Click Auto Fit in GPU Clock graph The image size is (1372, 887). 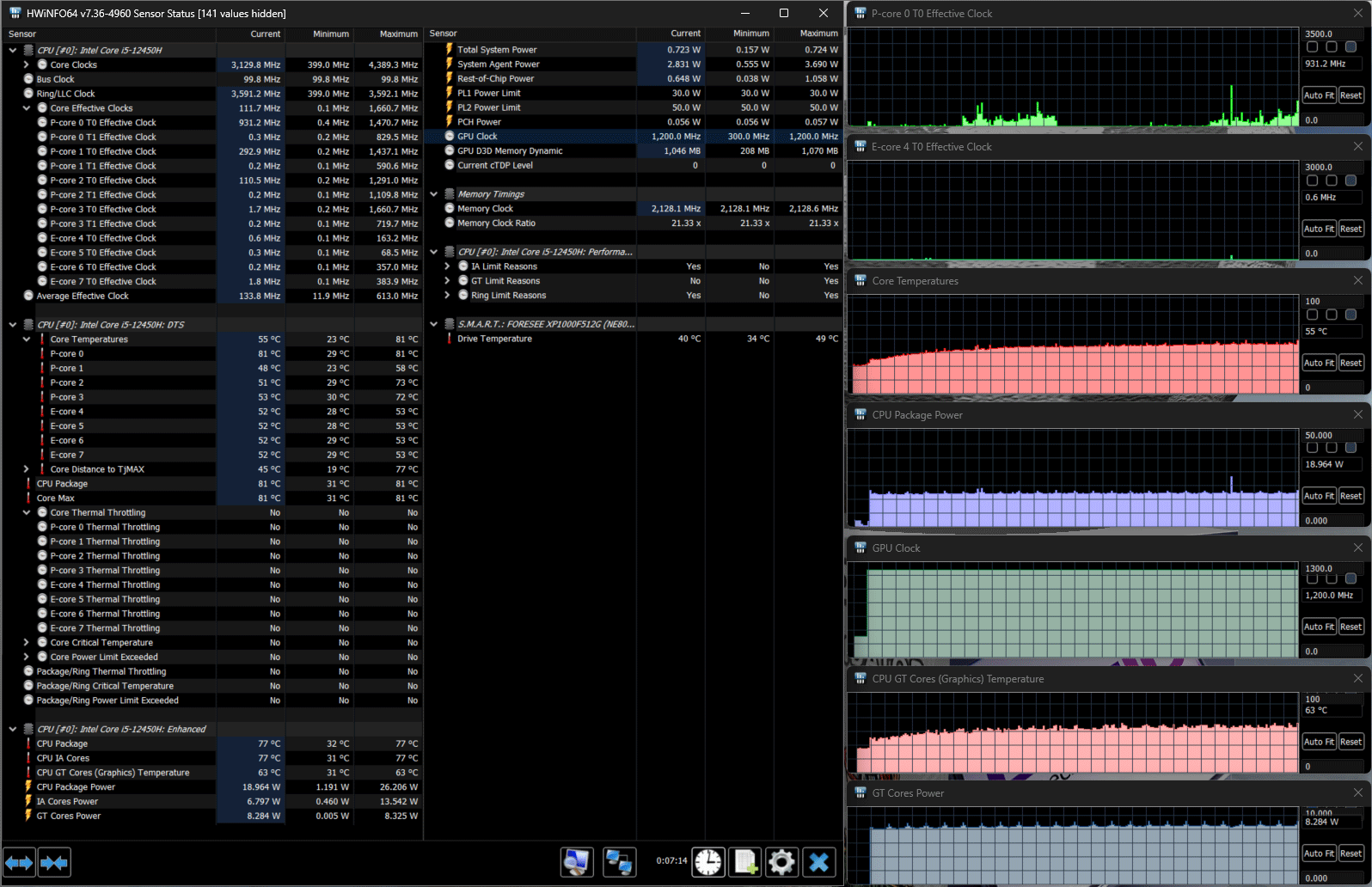click(1319, 627)
